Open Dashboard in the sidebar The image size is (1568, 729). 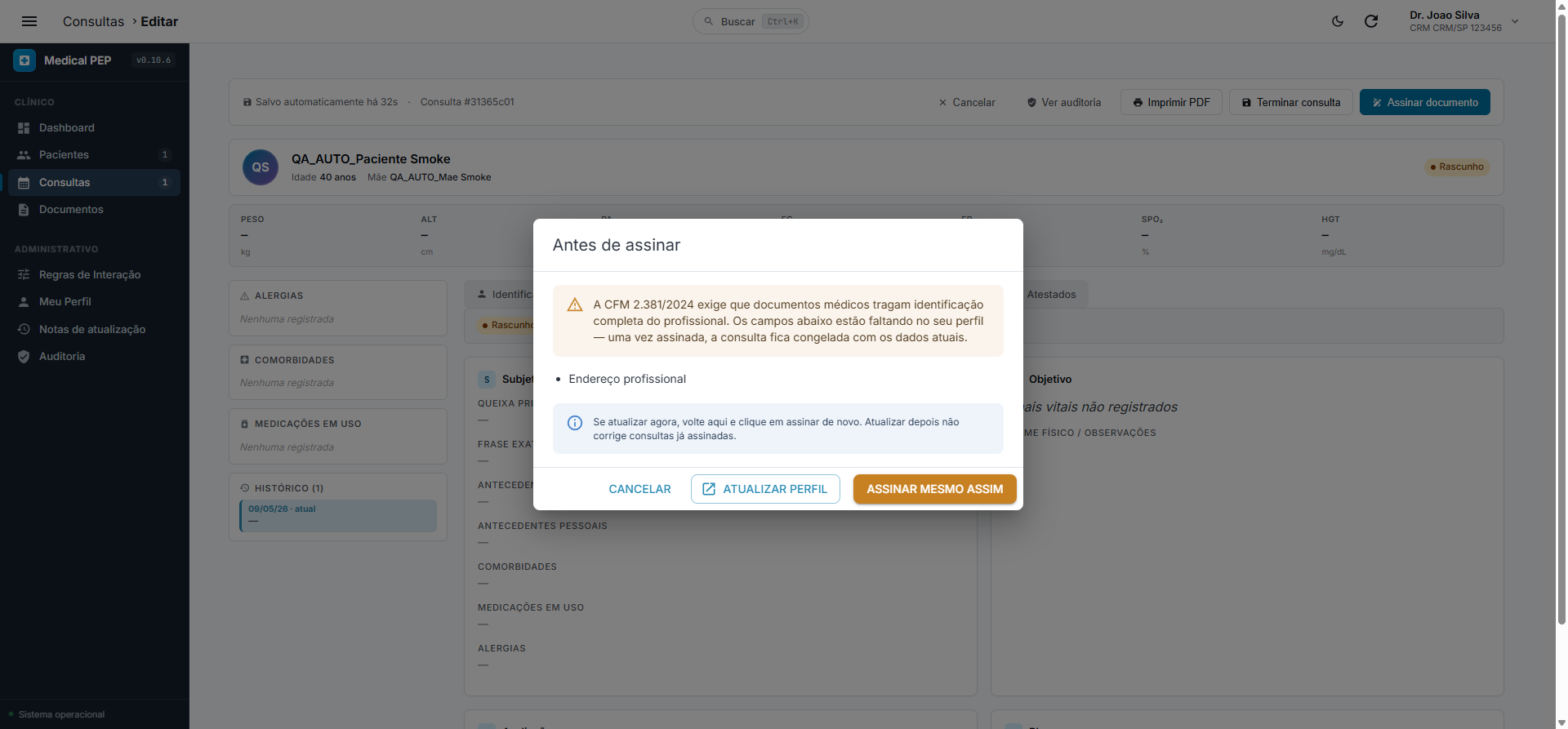[95, 128]
